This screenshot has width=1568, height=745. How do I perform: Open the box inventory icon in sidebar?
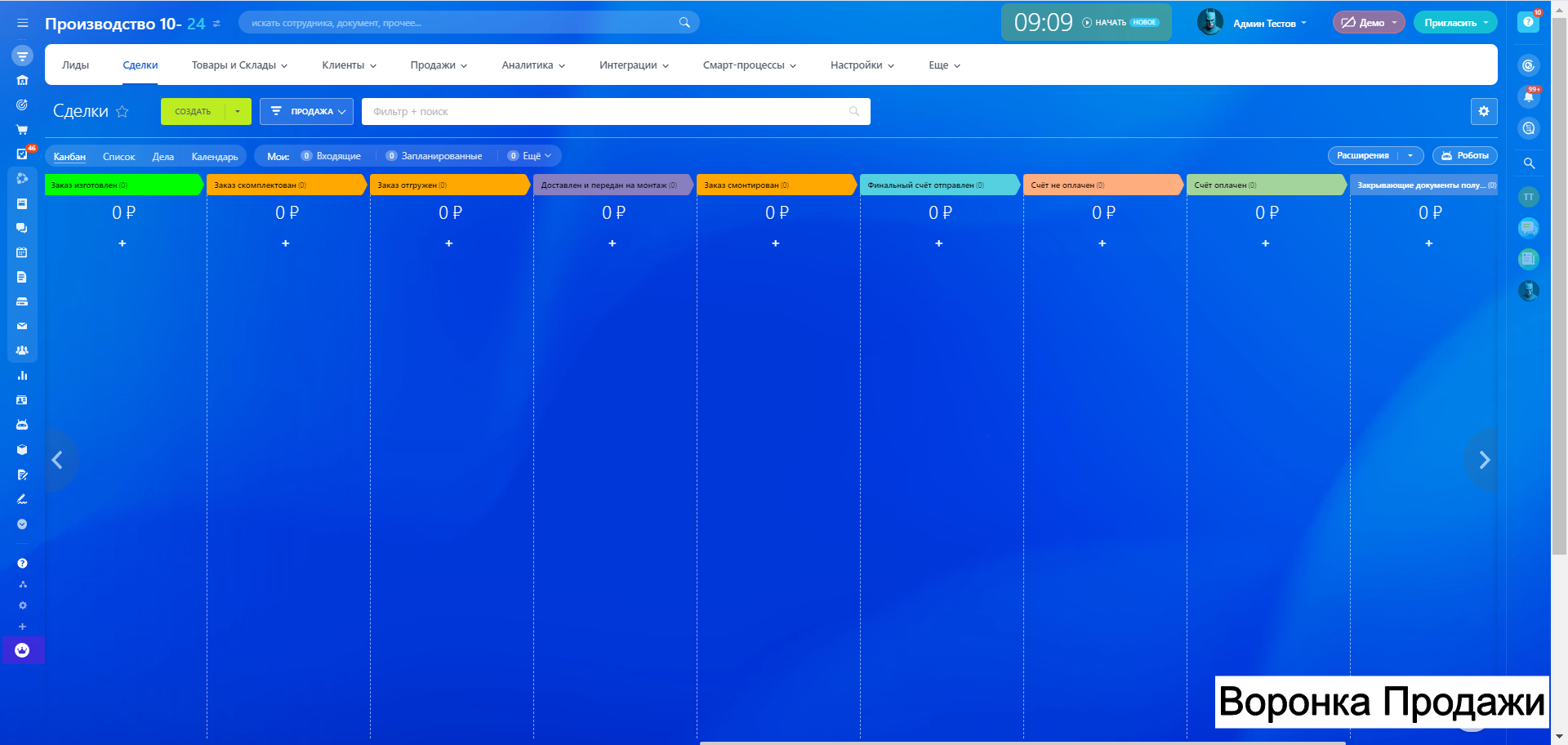[22, 449]
